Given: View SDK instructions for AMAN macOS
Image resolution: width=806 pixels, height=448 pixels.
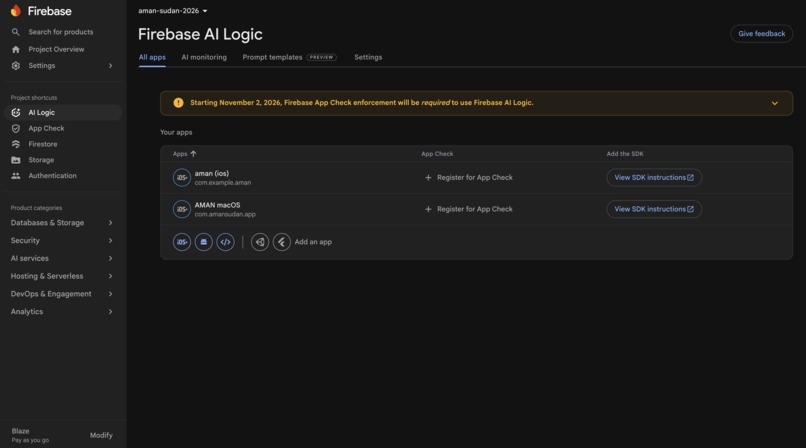Looking at the screenshot, I should tap(654, 209).
